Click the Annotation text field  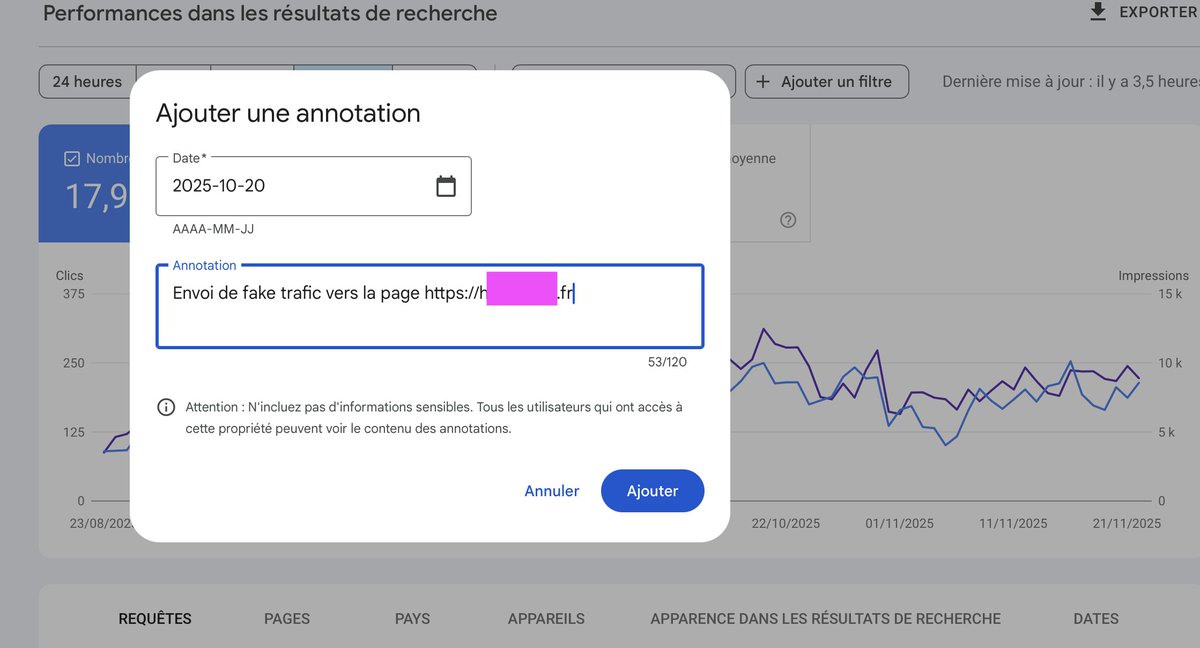[430, 306]
